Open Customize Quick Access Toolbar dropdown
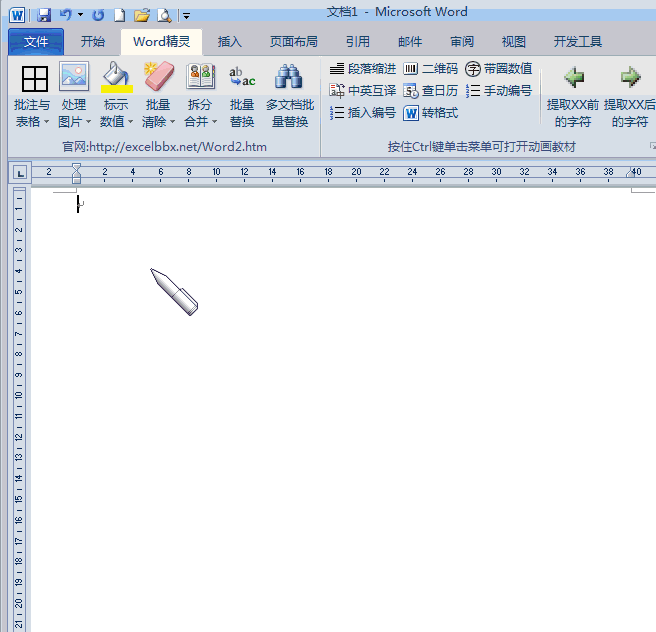The image size is (656, 632). pyautogui.click(x=187, y=16)
